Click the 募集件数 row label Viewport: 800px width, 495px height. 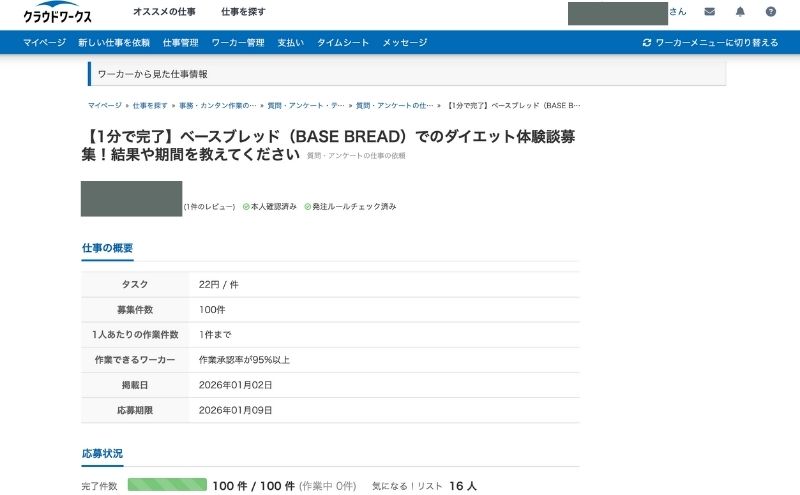tap(135, 310)
